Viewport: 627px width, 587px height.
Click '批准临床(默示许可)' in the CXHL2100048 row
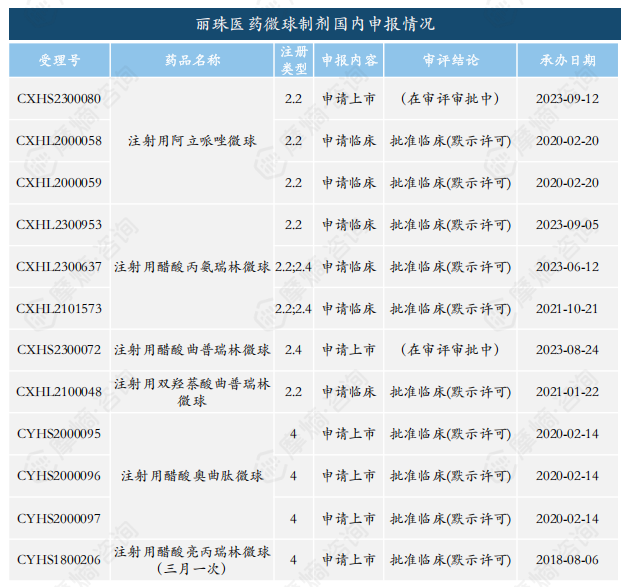450,392
